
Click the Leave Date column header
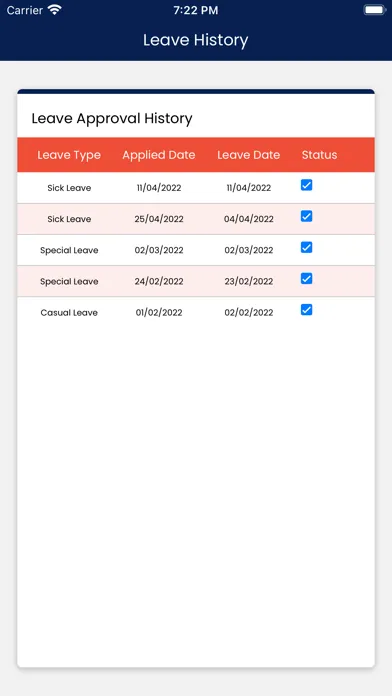(249, 155)
